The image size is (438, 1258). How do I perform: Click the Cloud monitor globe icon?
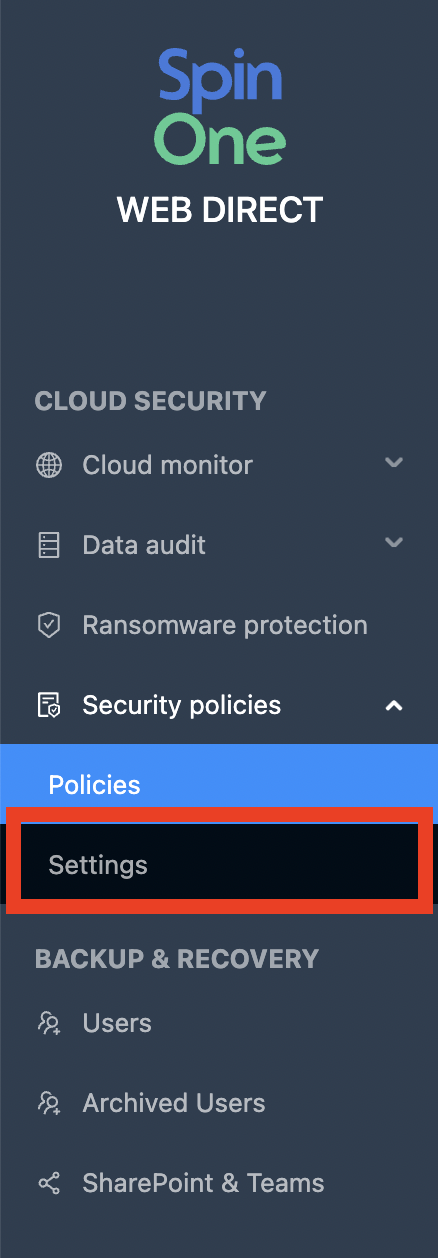(48, 465)
